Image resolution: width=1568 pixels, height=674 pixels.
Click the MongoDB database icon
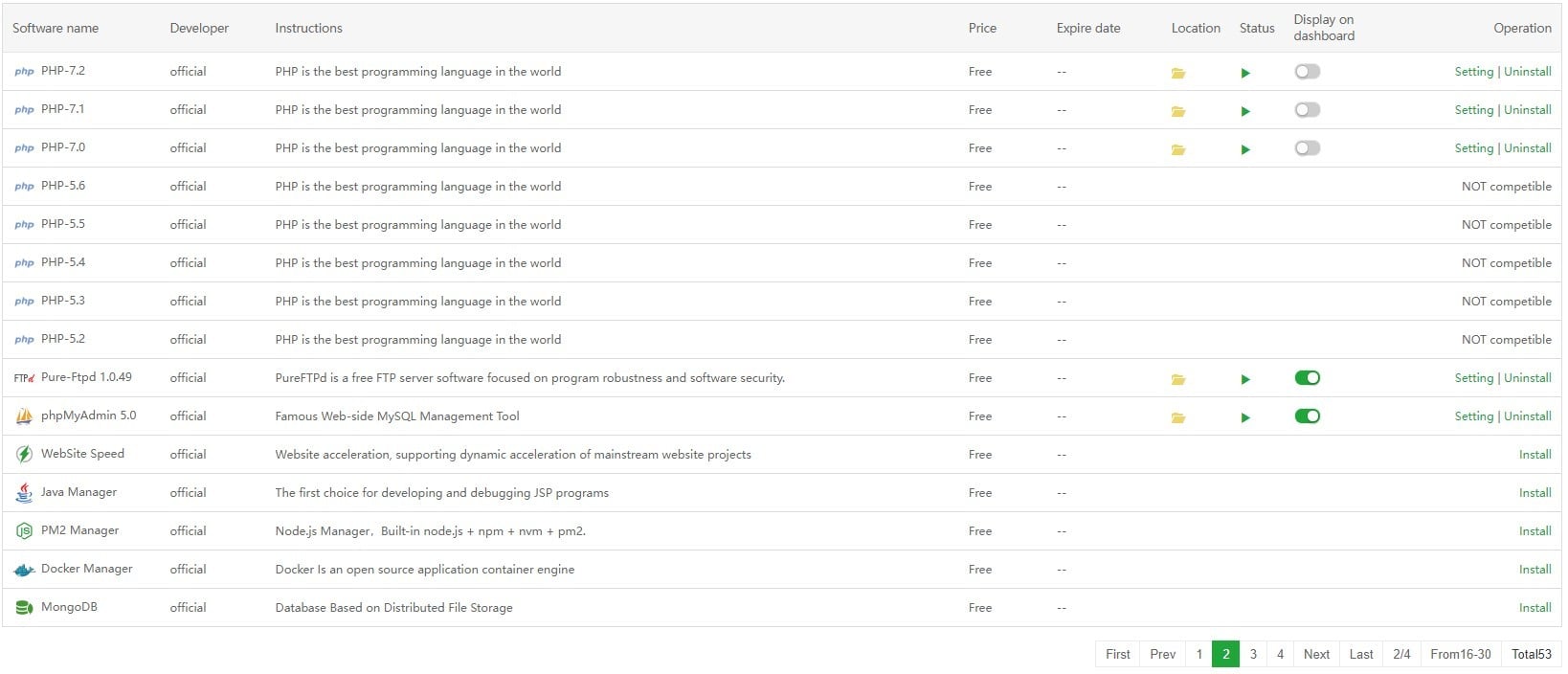coord(24,608)
